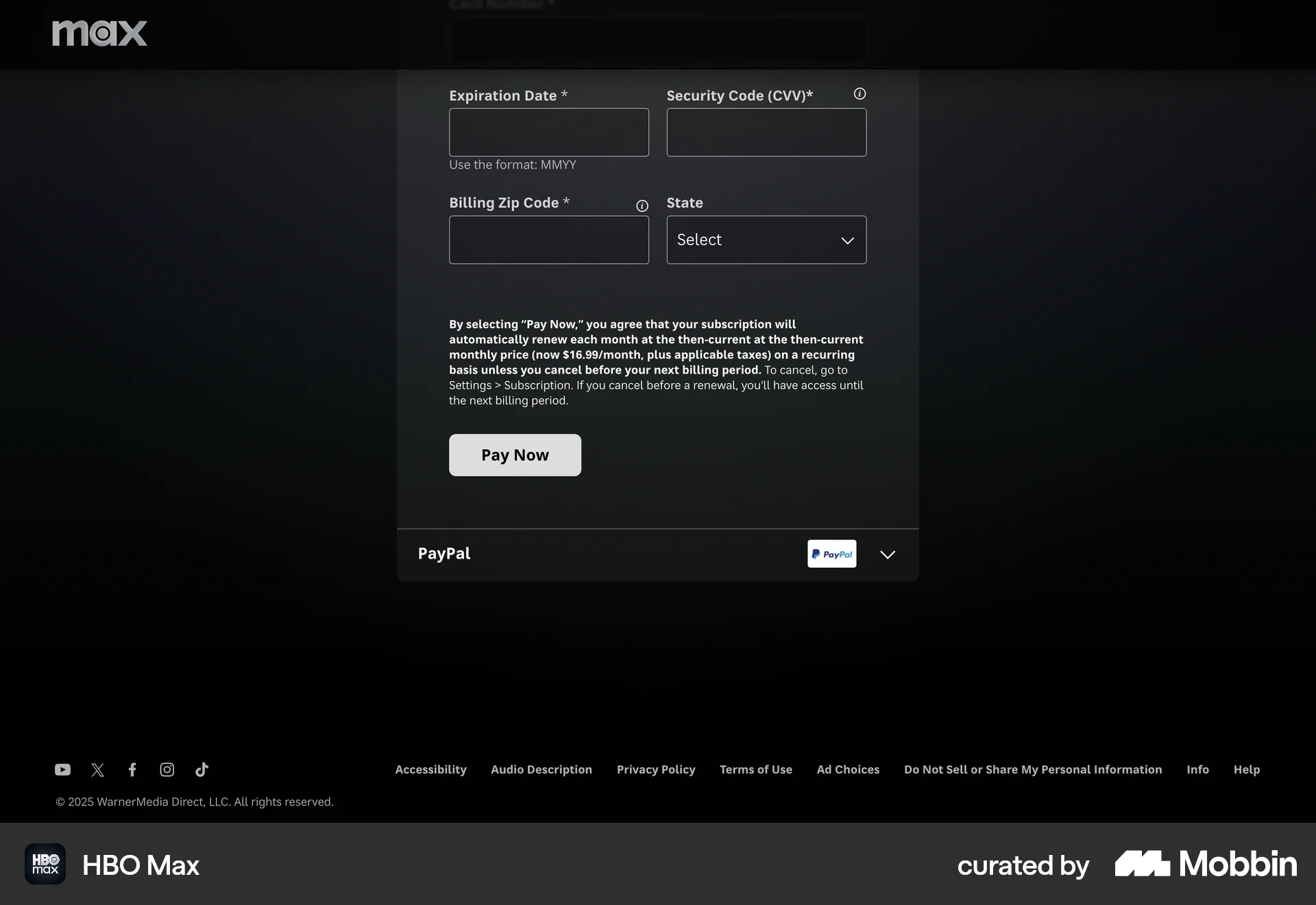Open the State Select dropdown
The height and width of the screenshot is (905, 1316).
coord(766,240)
